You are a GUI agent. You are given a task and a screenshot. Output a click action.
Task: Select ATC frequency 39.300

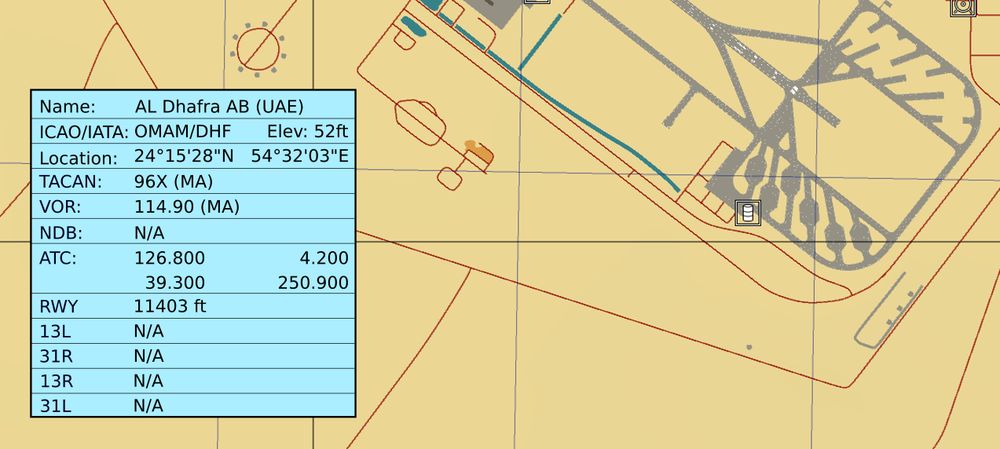click(x=175, y=283)
